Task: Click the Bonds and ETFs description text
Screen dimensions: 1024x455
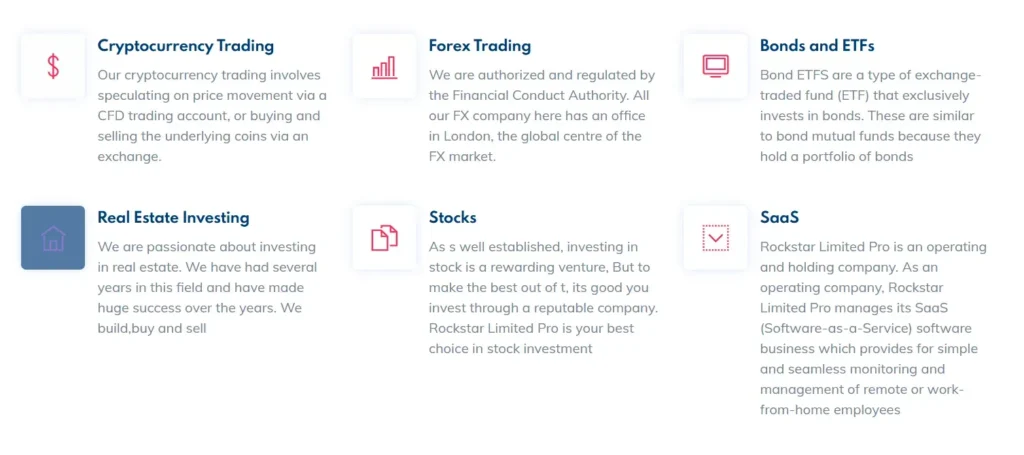Action: [870, 116]
